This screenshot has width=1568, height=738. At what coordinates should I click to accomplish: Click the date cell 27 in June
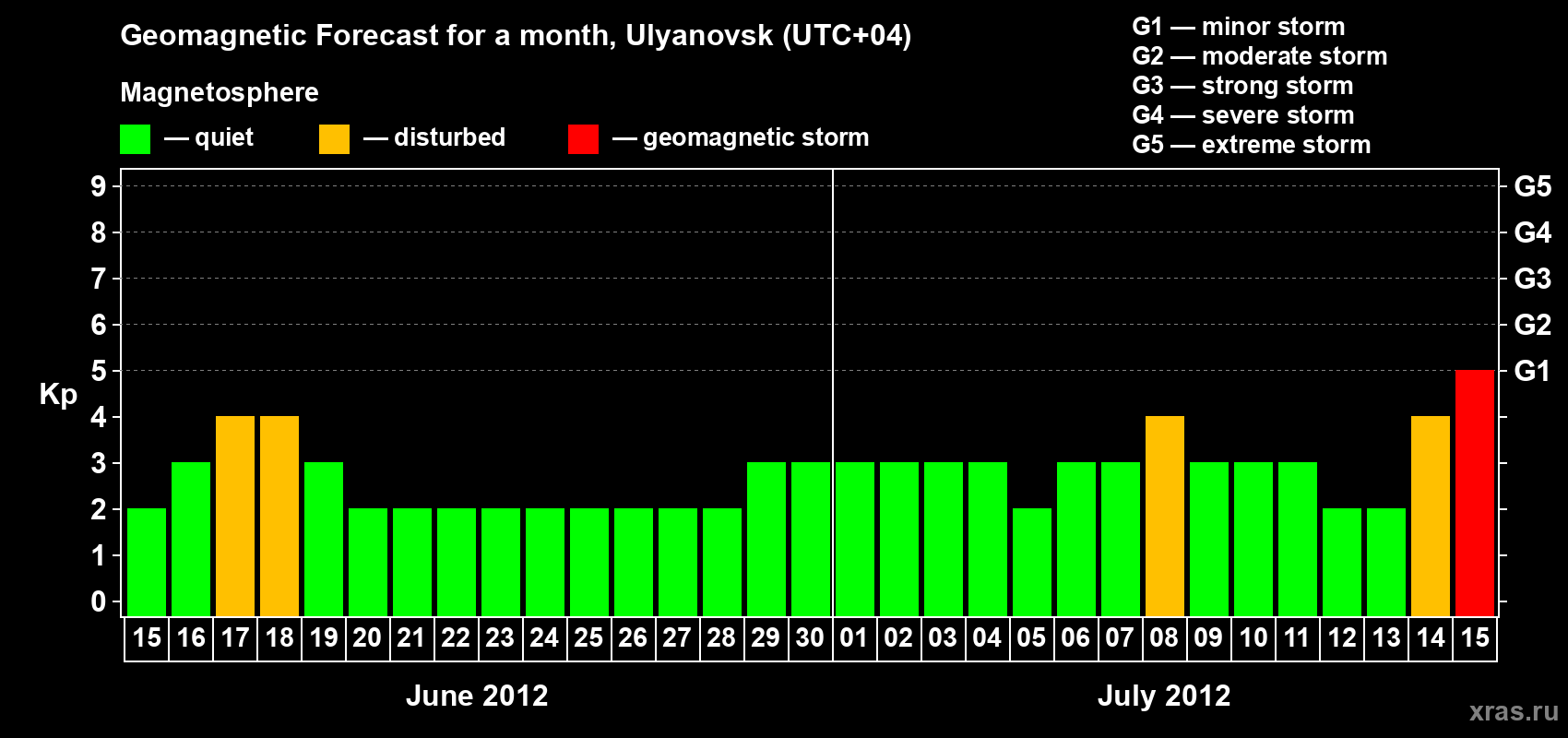coord(678,638)
